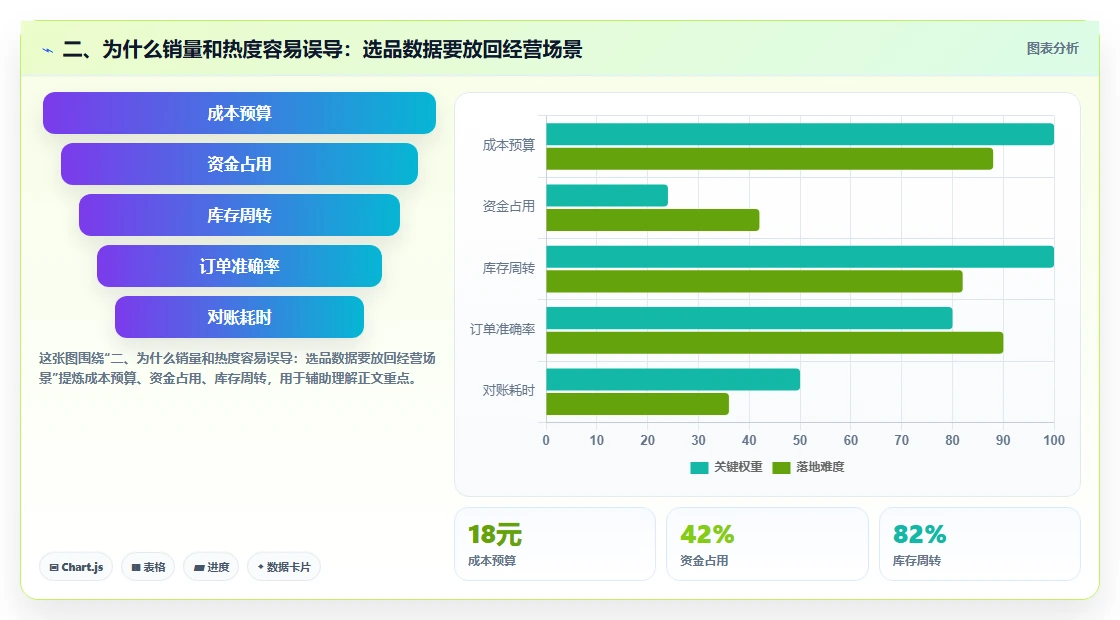Click the 库存周转 green 落地难度 bar

754,281
